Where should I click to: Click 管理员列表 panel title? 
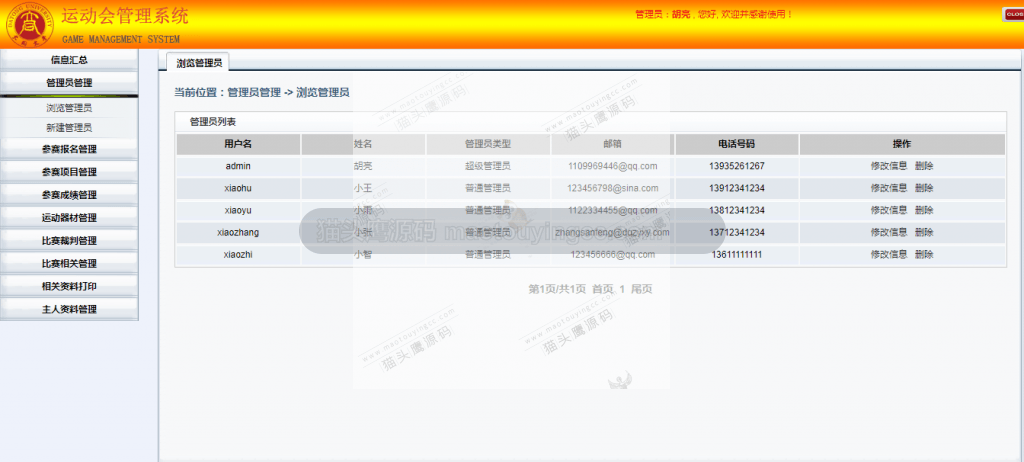pyautogui.click(x=212, y=122)
